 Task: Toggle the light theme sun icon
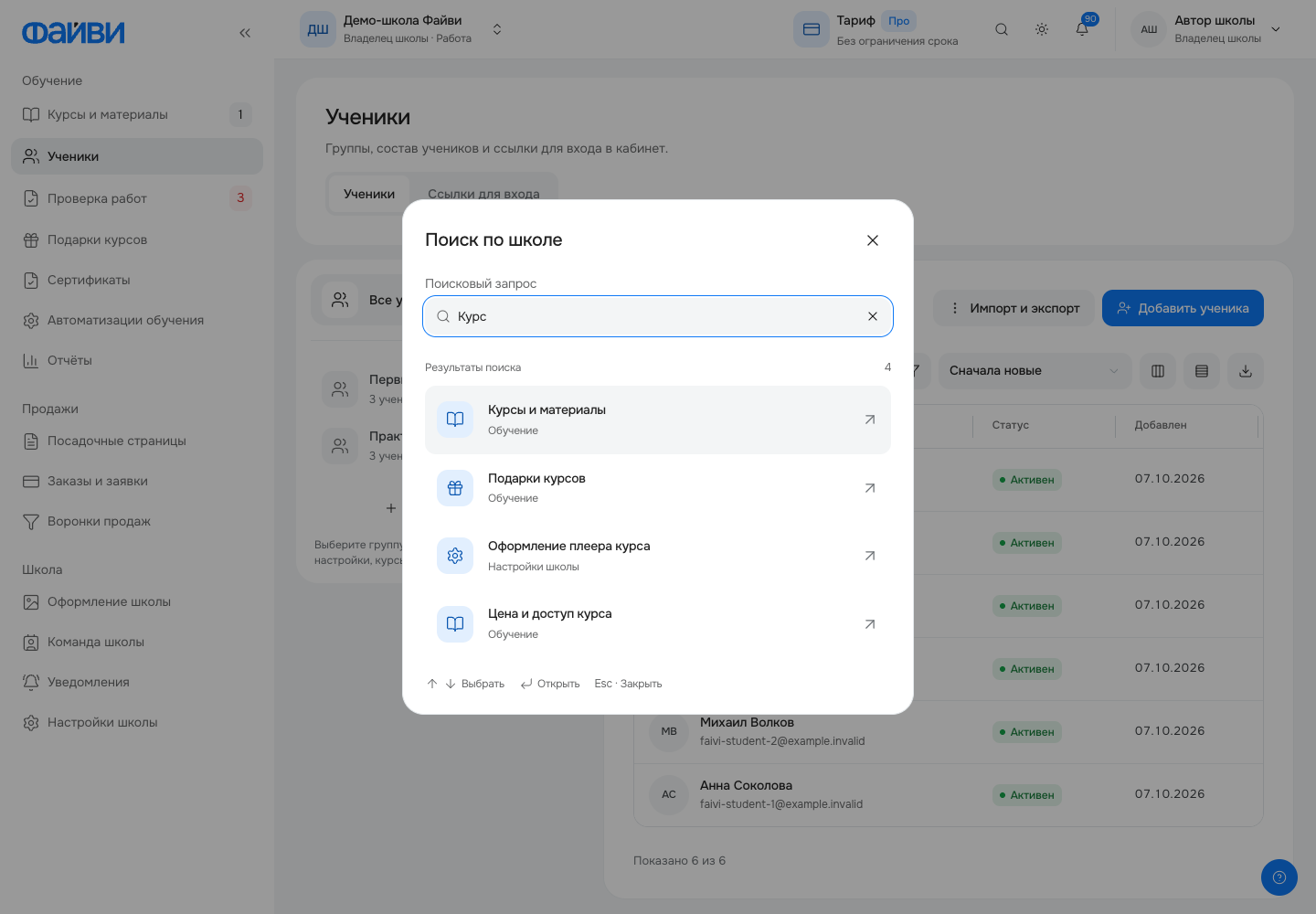[1042, 29]
